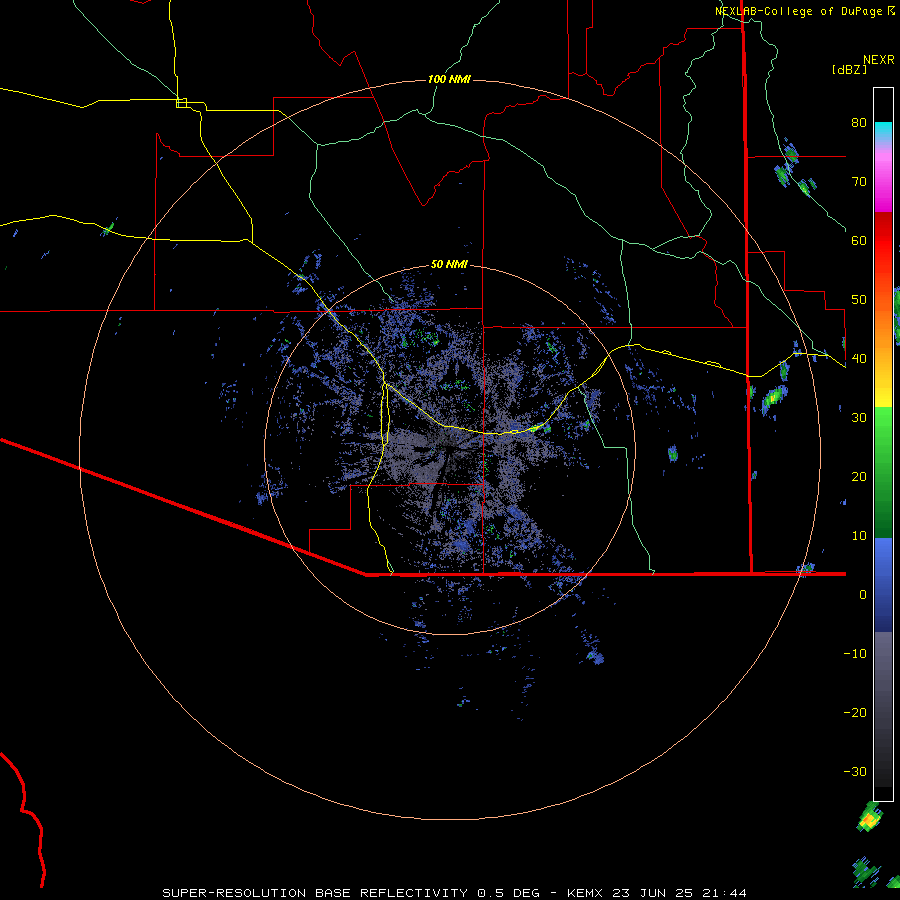Click the 10 dBZ scale value
Viewport: 900px width, 900px height.
859,536
